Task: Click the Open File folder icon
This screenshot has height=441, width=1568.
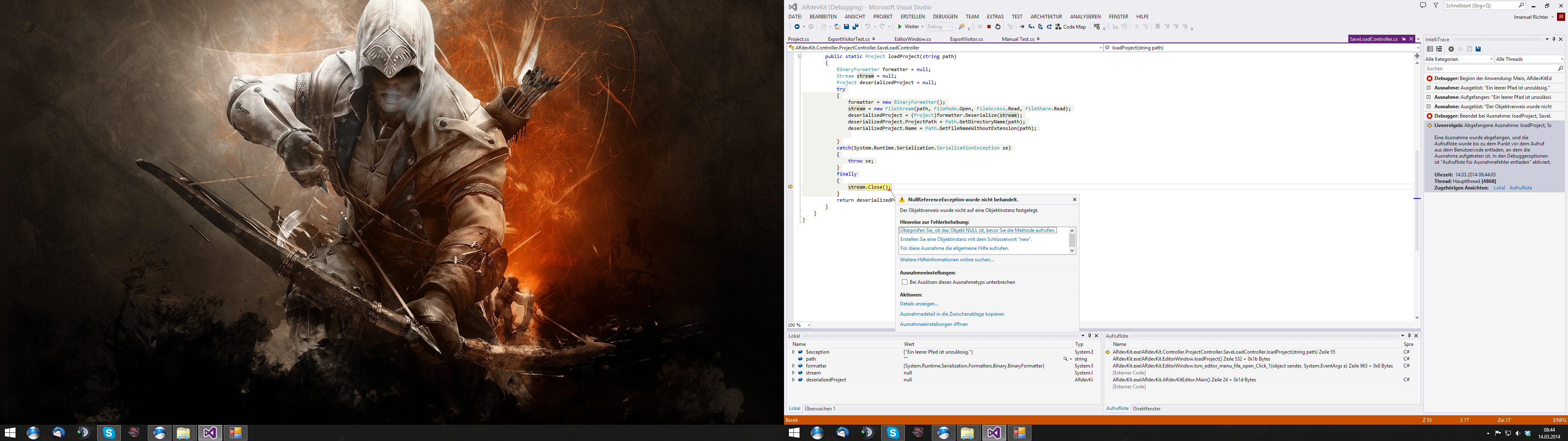Action: (837, 27)
